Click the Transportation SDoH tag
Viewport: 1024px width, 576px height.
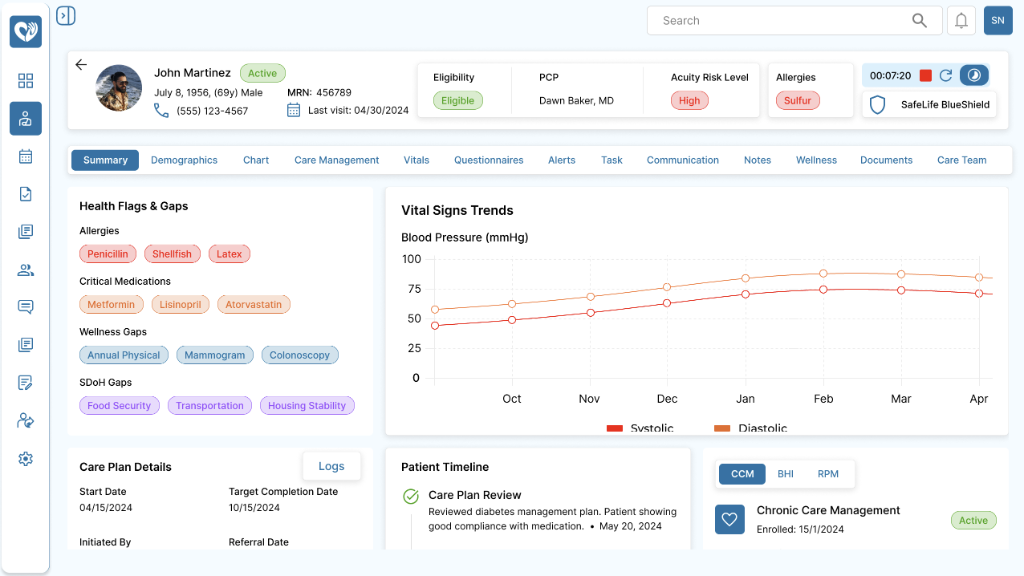point(210,406)
